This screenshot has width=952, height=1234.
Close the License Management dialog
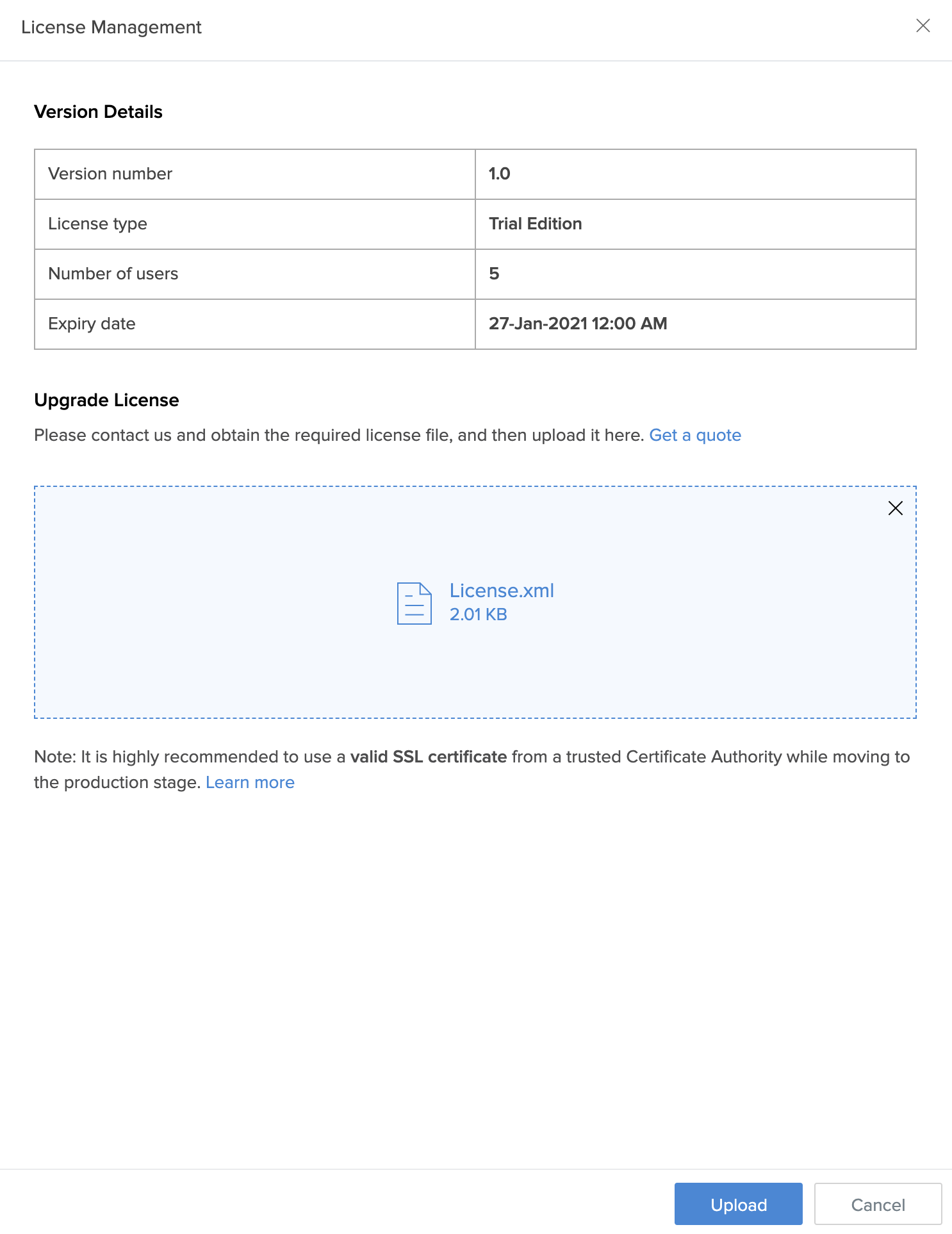click(x=923, y=26)
